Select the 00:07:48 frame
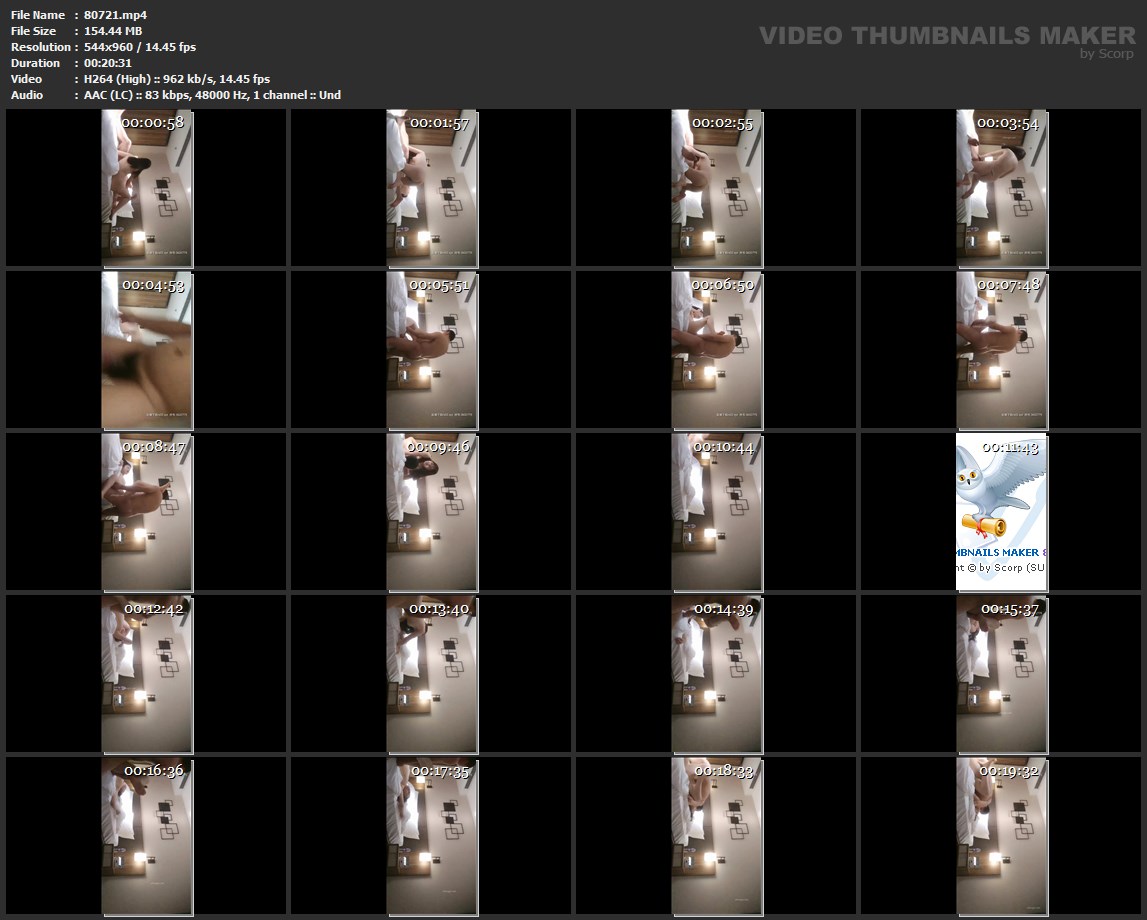This screenshot has width=1147, height=920. (1002, 350)
